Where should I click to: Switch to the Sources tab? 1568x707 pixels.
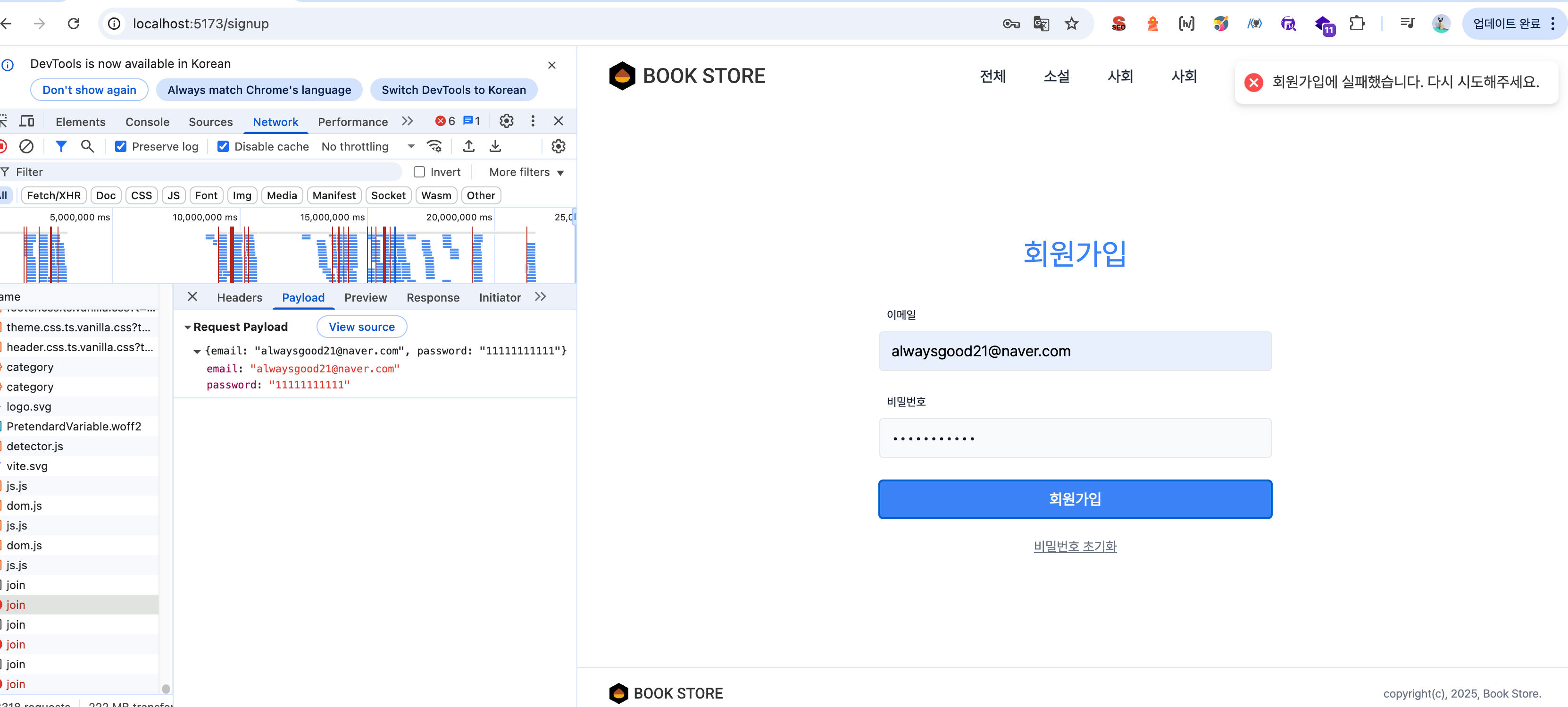click(x=210, y=122)
